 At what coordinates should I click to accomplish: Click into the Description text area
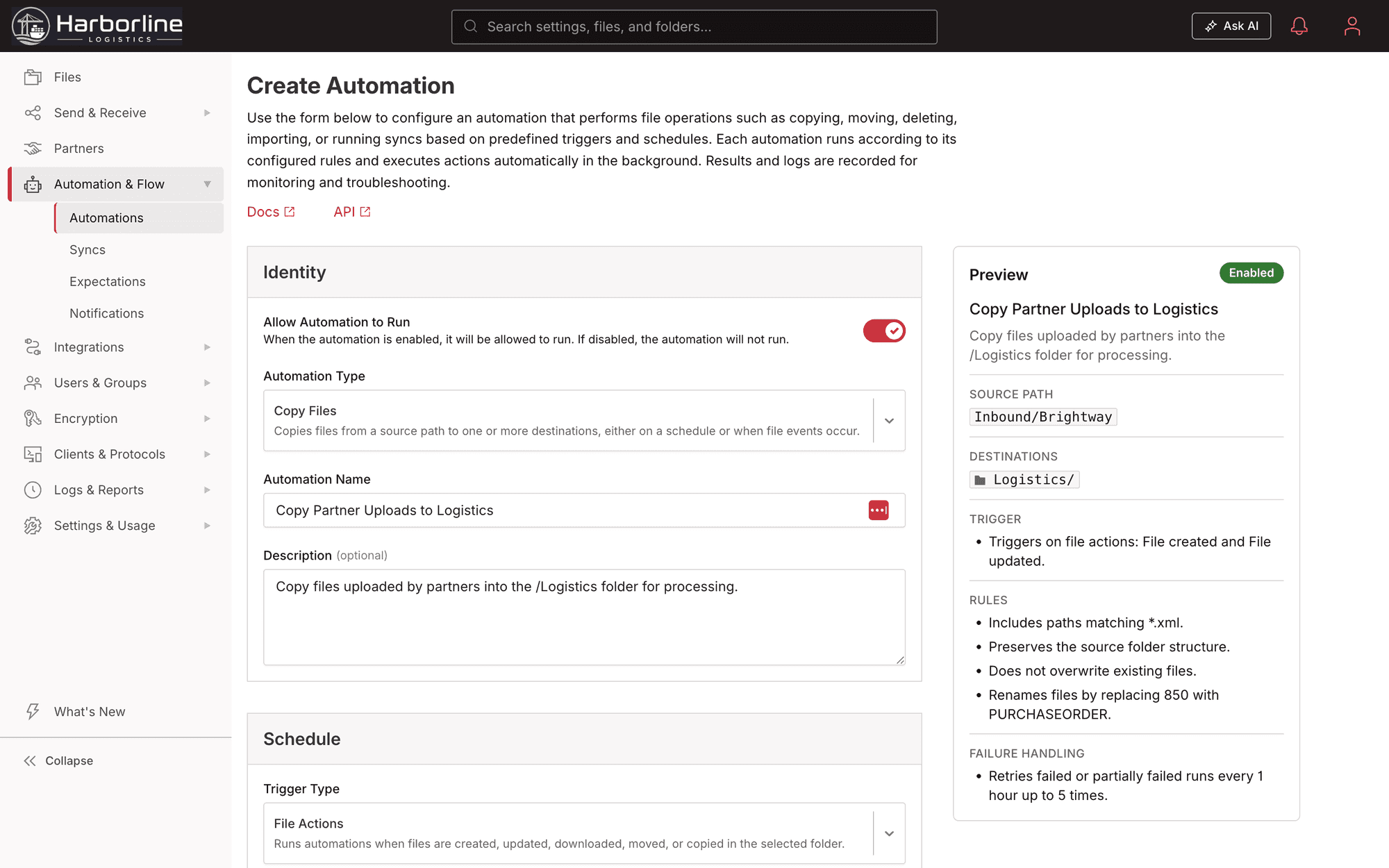(584, 617)
